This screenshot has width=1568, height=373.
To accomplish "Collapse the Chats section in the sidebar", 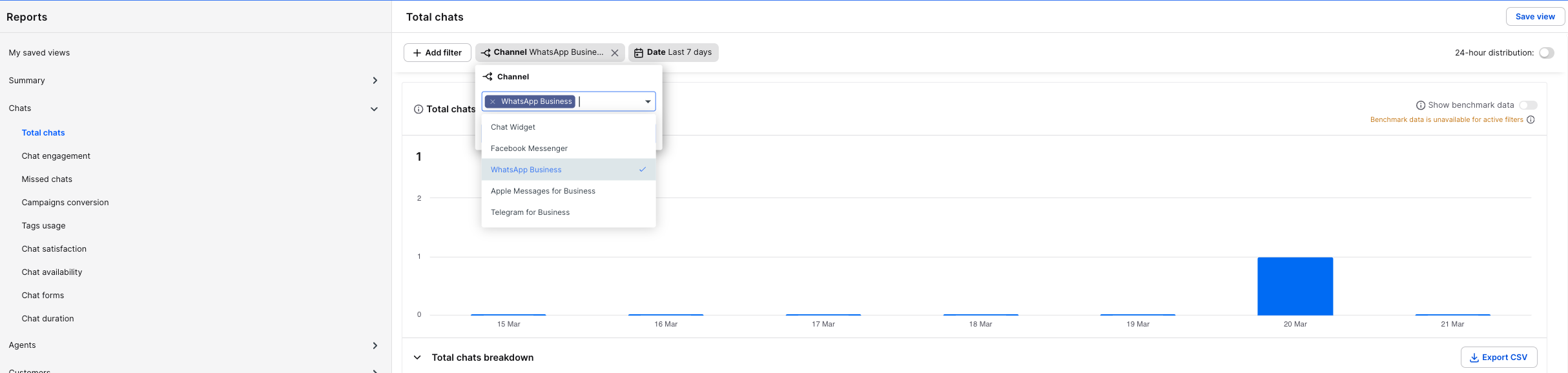I will point(374,109).
